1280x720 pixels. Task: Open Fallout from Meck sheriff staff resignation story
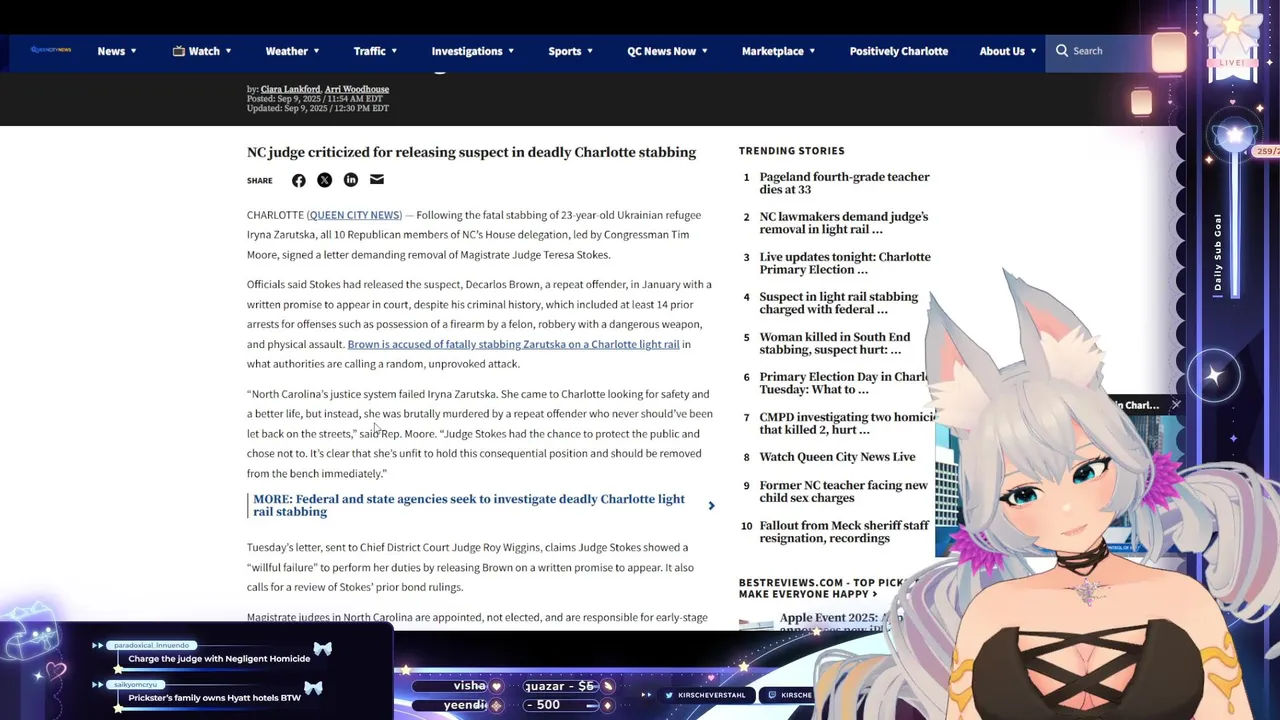[x=844, y=532]
